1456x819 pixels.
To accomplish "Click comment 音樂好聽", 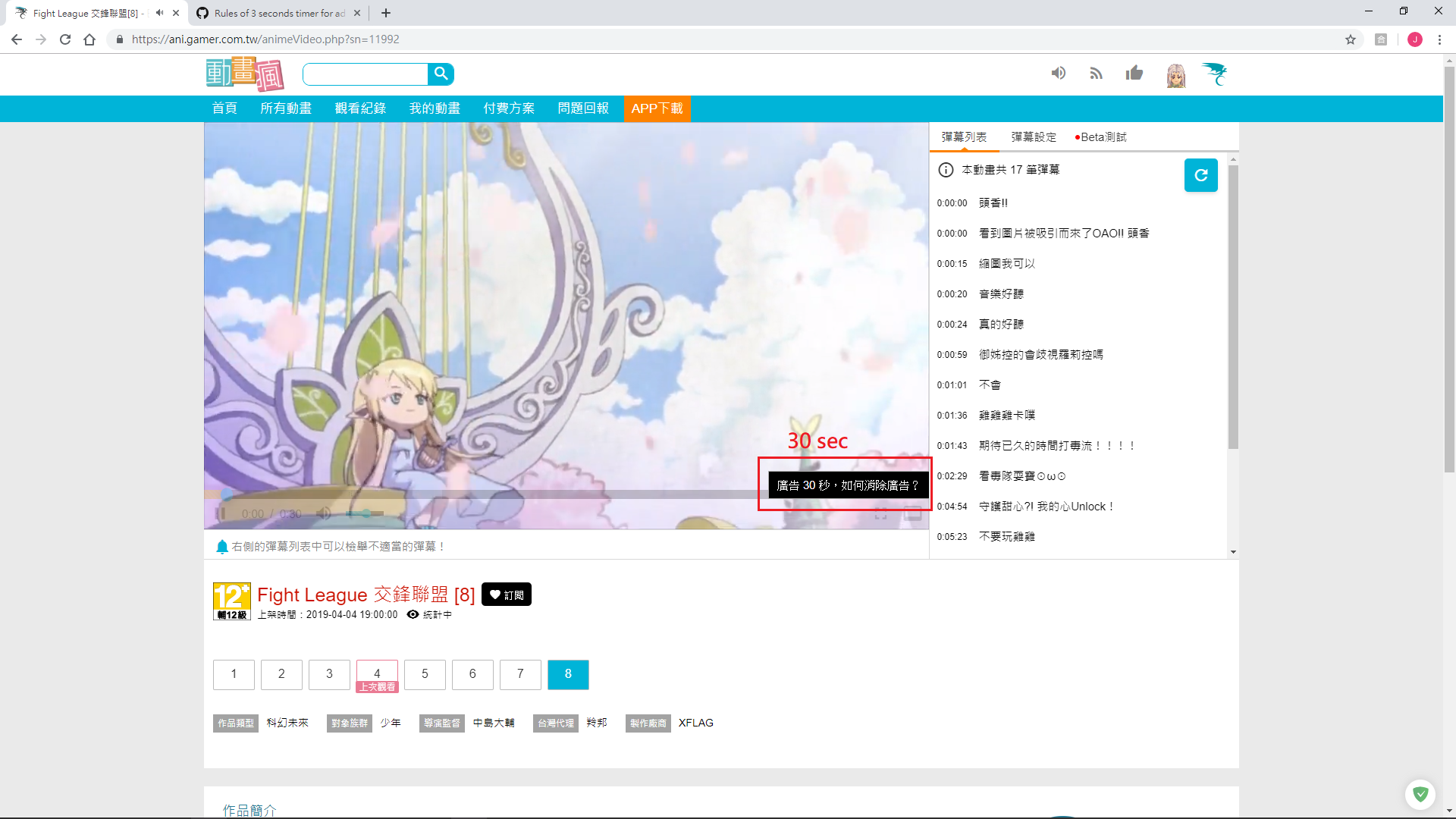I will tap(1001, 294).
